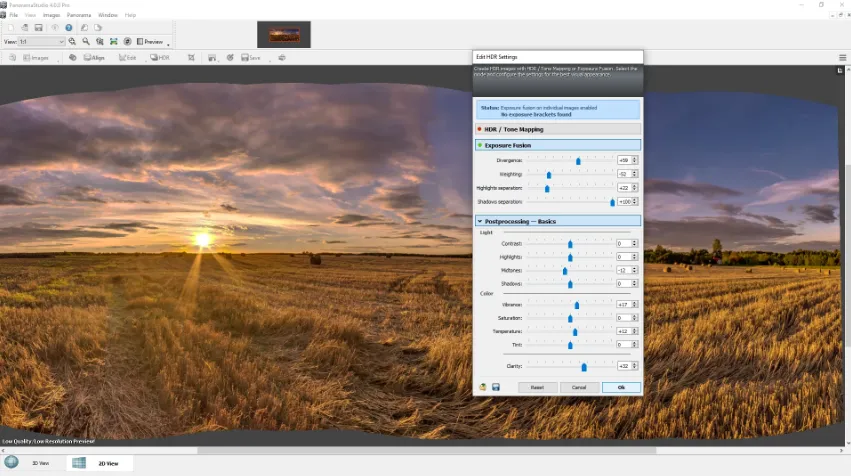
Task: Click the Align toolbar button
Action: coord(94,58)
